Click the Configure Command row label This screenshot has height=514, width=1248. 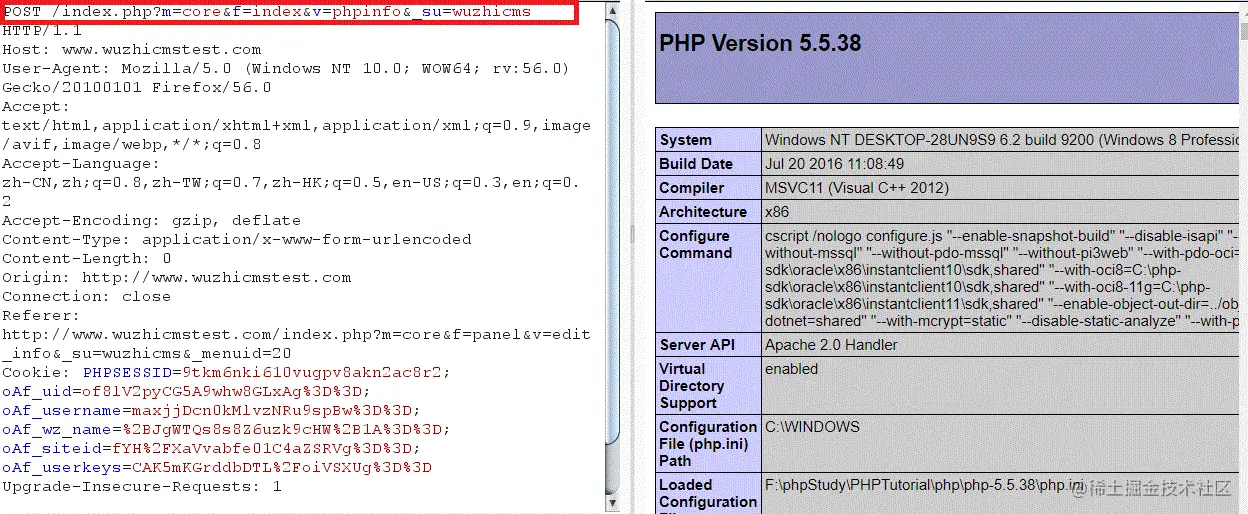tap(696, 244)
